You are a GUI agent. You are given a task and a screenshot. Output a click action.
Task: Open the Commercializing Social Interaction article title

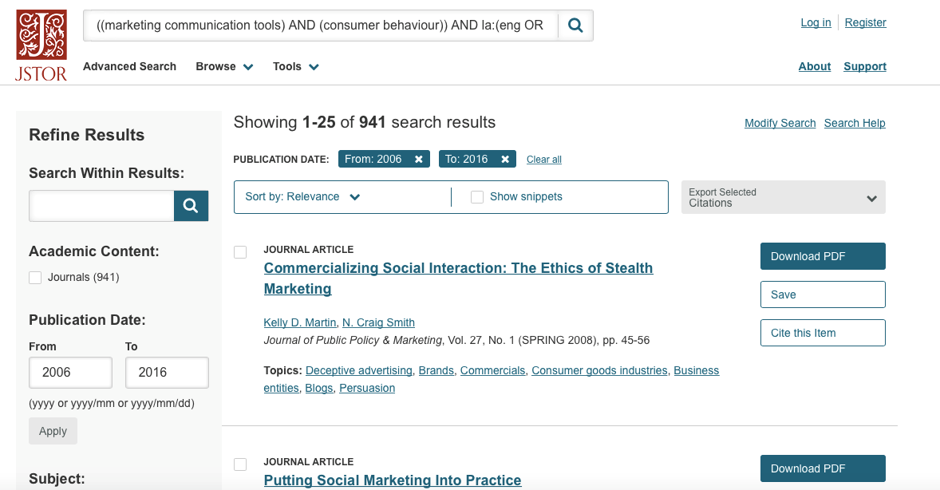coord(458,278)
